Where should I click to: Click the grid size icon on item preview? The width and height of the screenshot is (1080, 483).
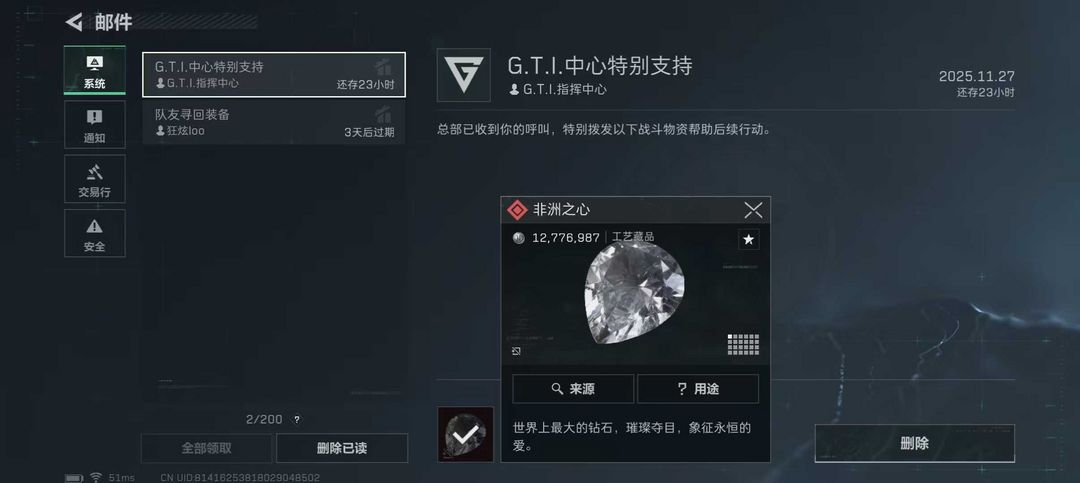pos(743,345)
